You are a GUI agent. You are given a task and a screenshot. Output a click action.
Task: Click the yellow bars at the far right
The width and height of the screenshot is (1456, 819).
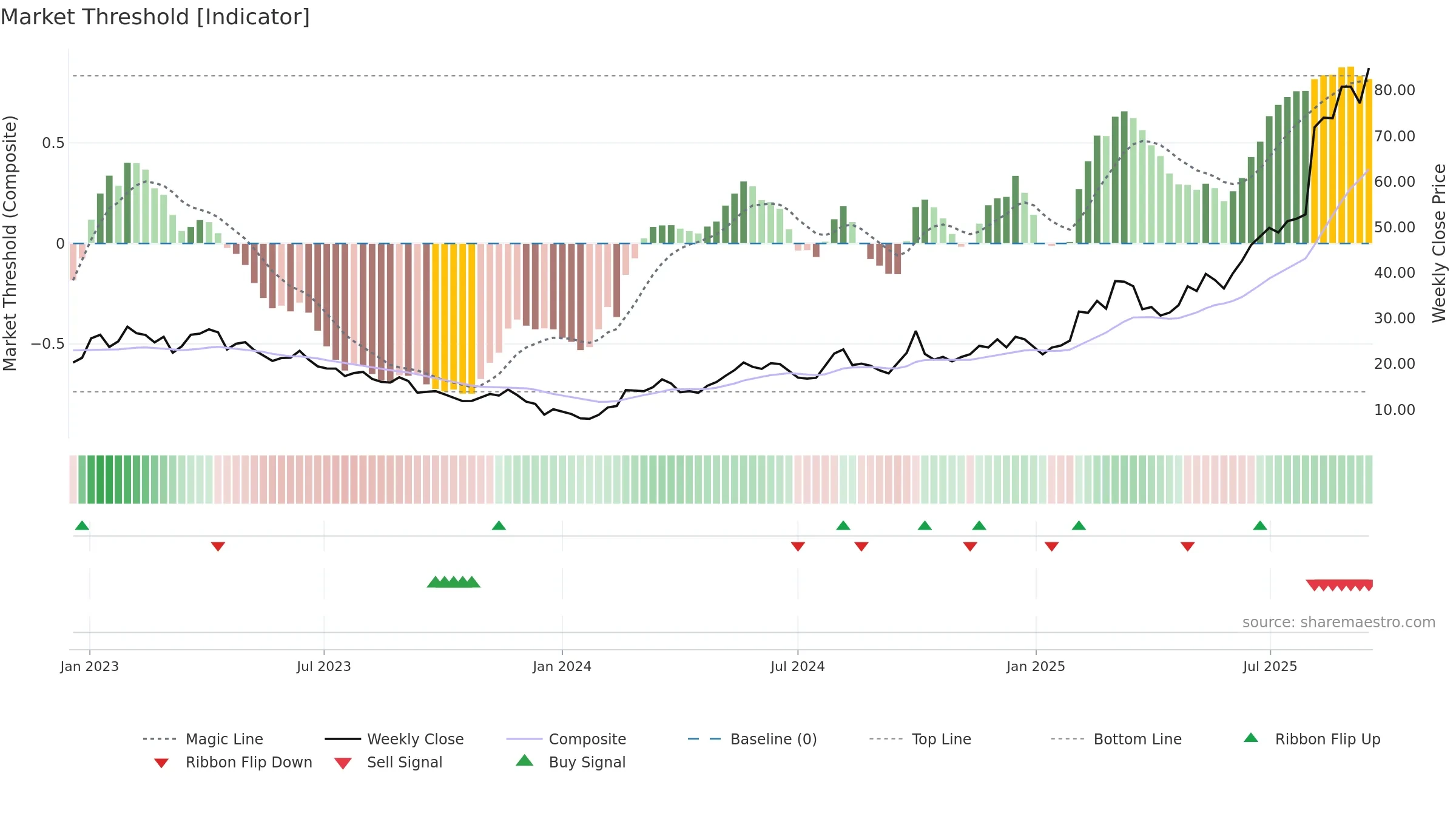click(1341, 155)
